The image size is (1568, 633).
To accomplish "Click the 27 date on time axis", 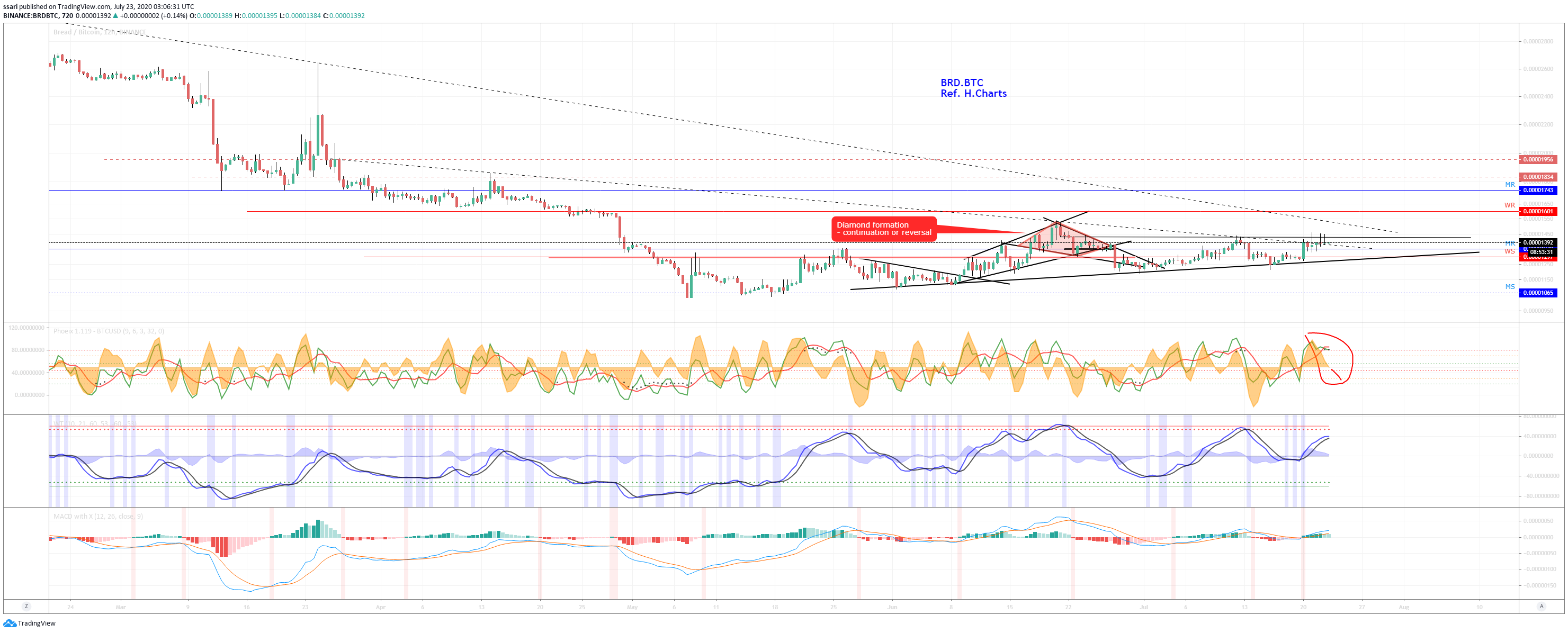I will pyautogui.click(x=1361, y=607).
